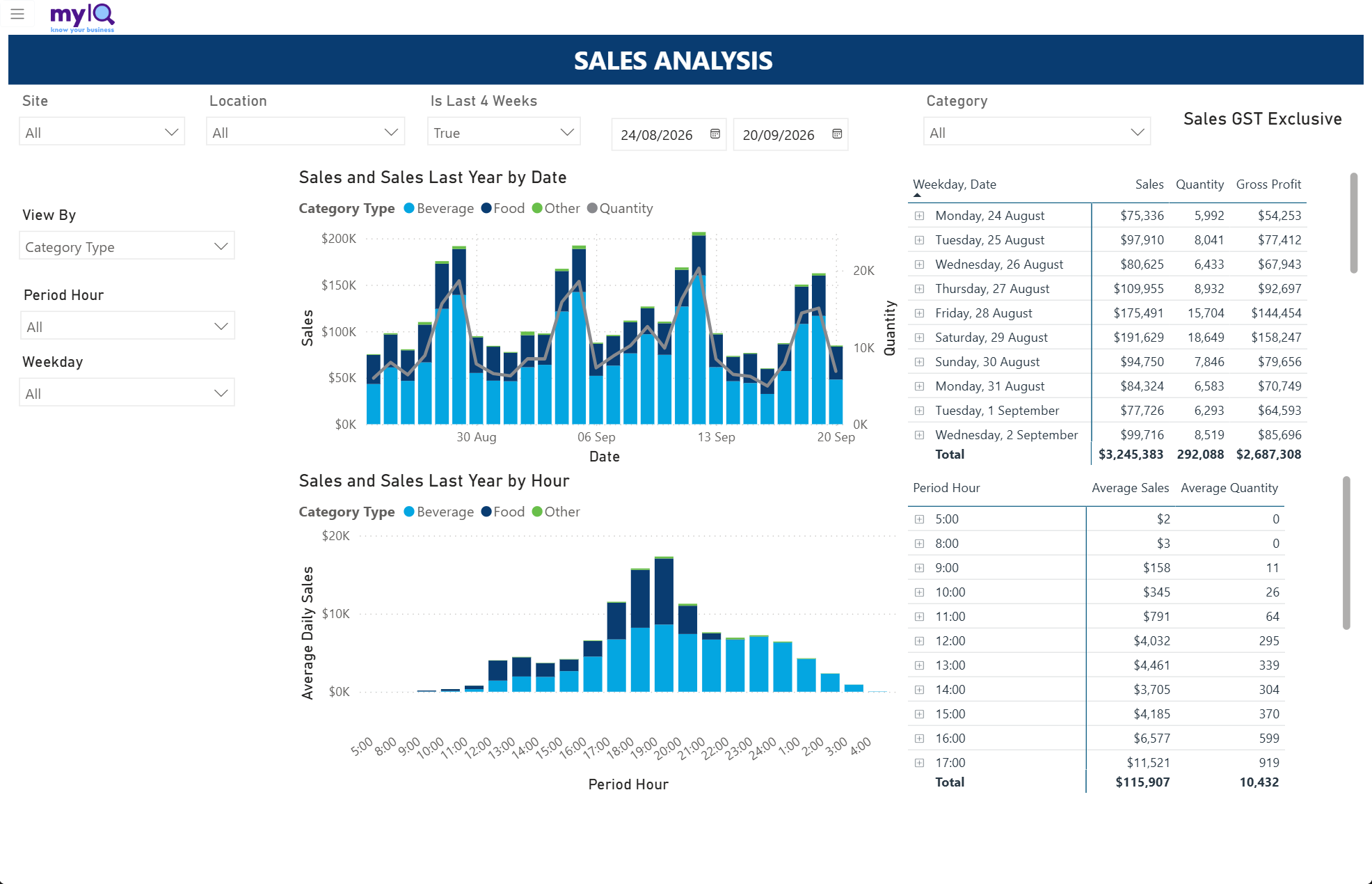Viewport: 1372px width, 884px height.
Task: Expand the 13:00 period hour row
Action: click(x=919, y=665)
